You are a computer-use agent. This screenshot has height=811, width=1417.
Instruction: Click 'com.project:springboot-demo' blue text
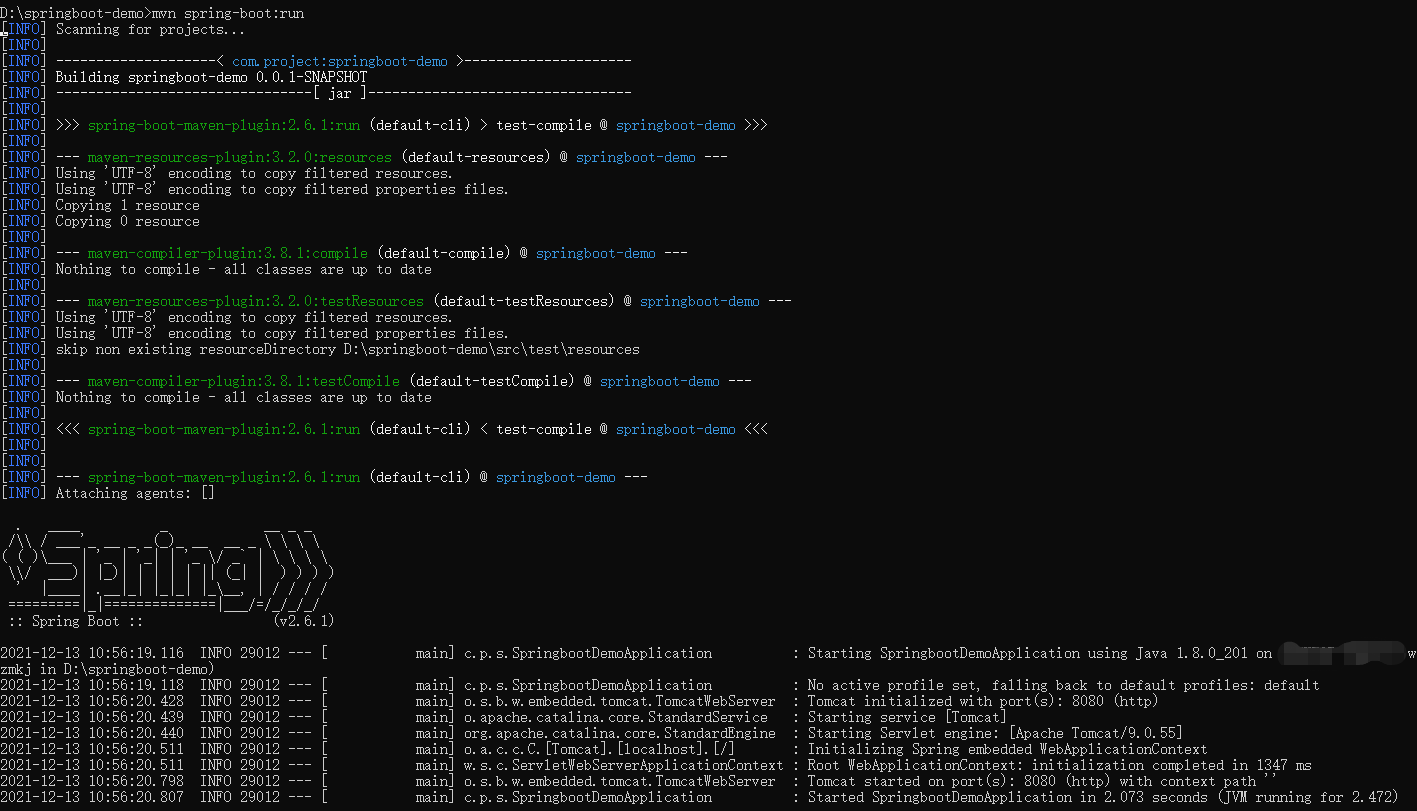coord(340,61)
